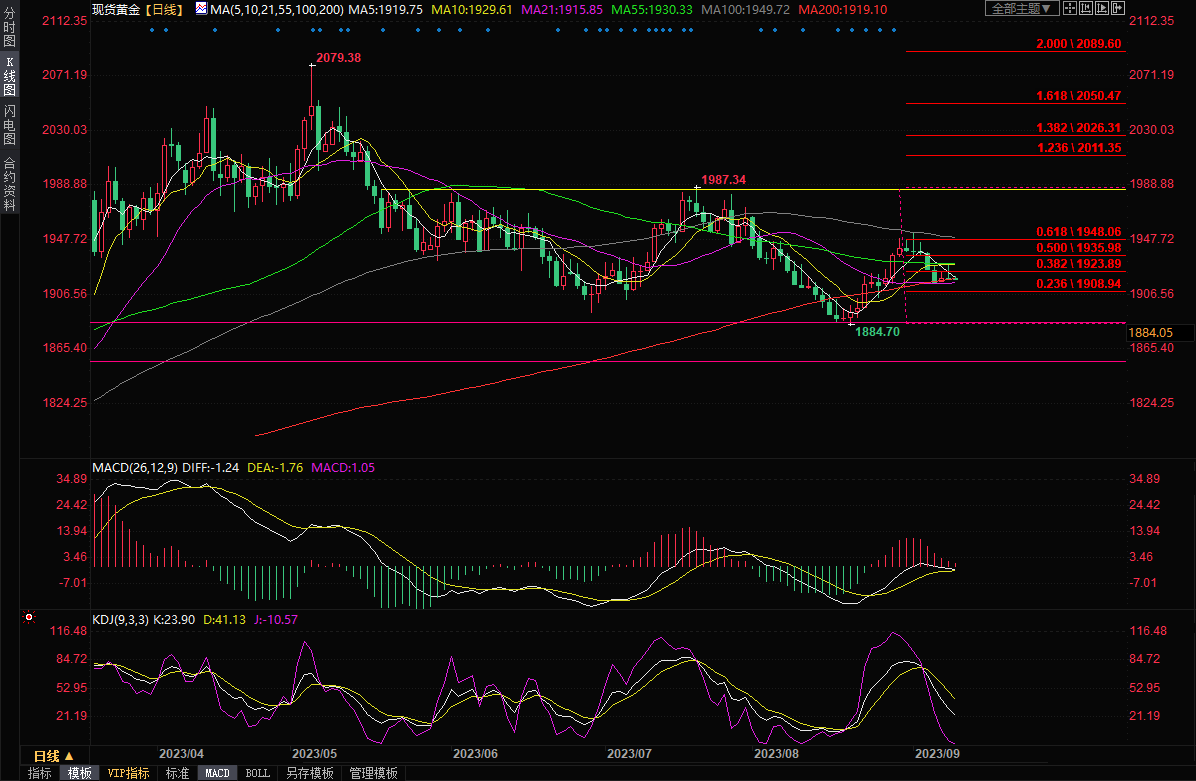Open the VIP指标 tab
The image size is (1196, 781).
[x=128, y=773]
